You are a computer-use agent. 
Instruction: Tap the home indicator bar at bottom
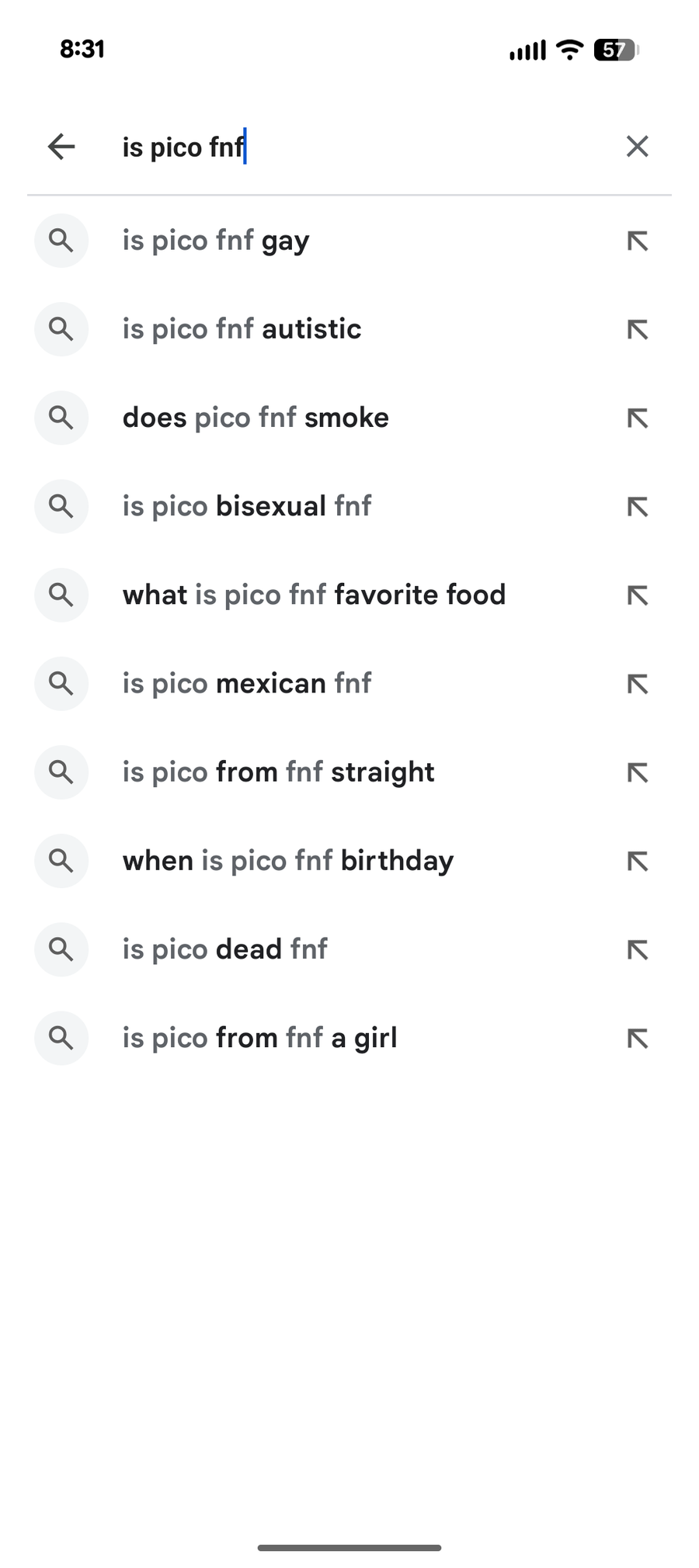pyautogui.click(x=349, y=1547)
